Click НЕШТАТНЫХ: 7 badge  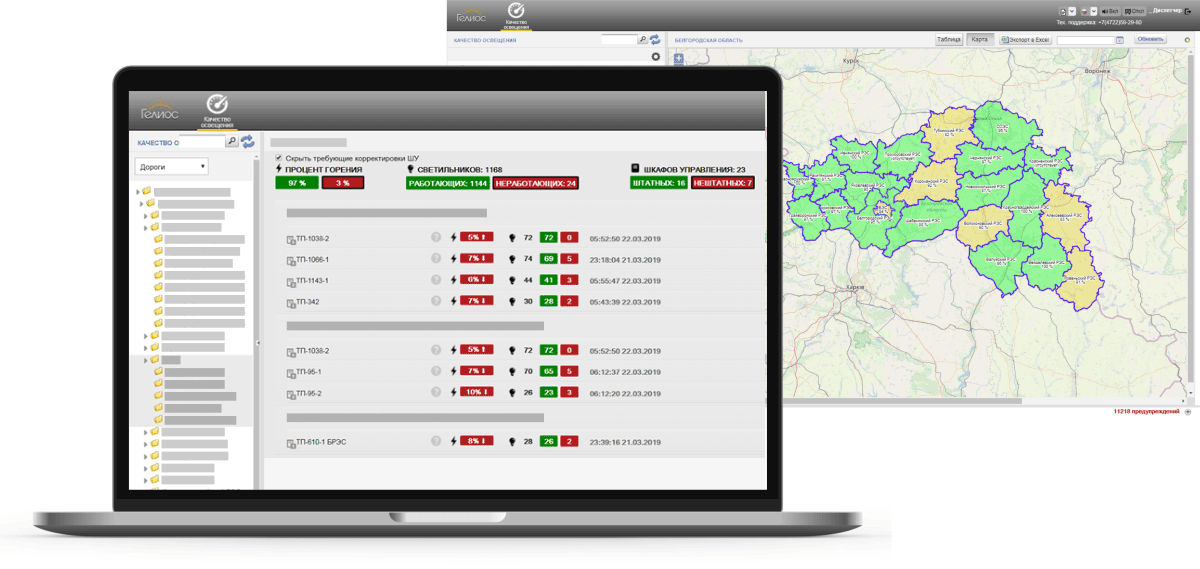[723, 183]
